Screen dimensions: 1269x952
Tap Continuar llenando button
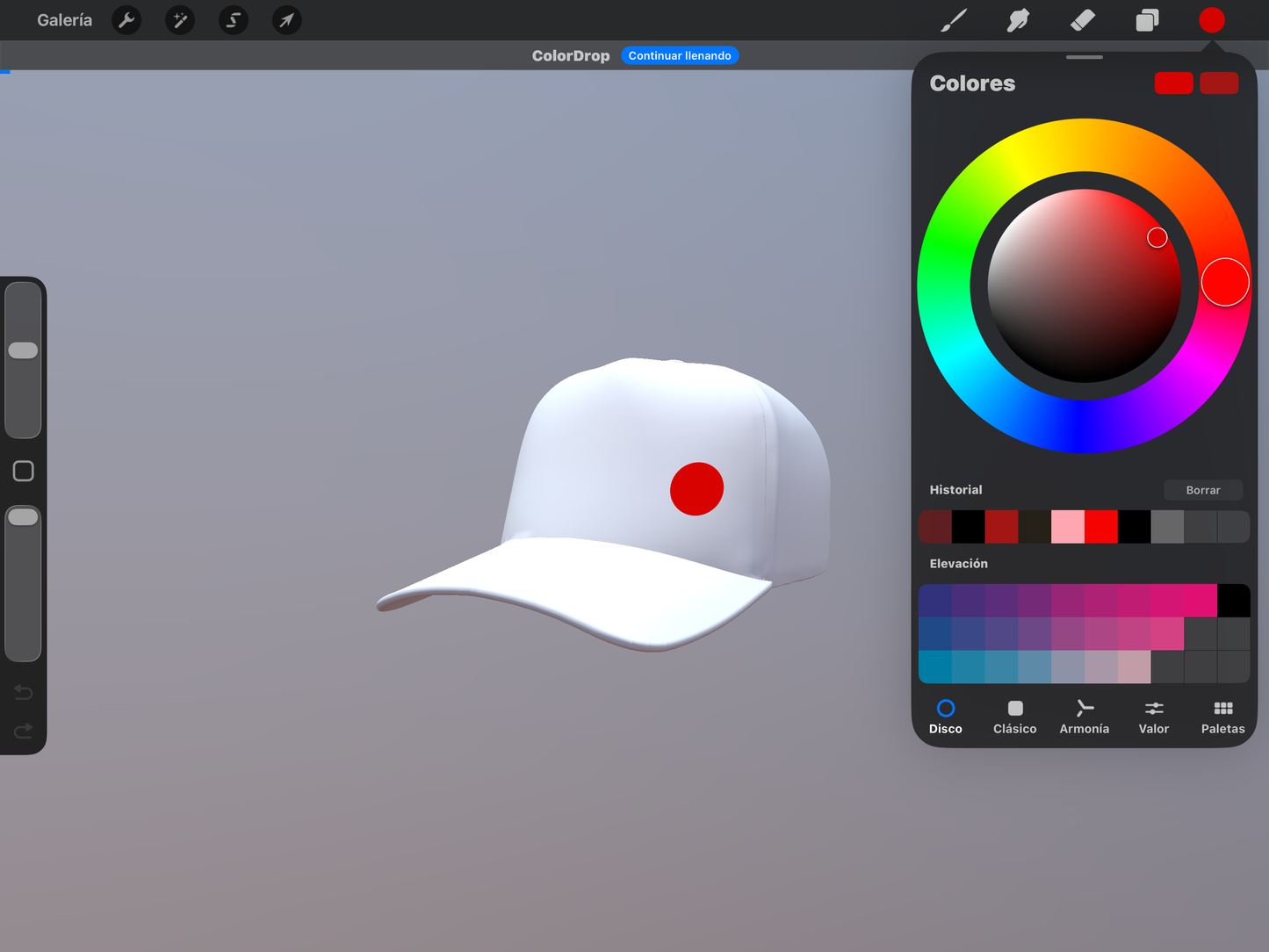[x=680, y=55]
